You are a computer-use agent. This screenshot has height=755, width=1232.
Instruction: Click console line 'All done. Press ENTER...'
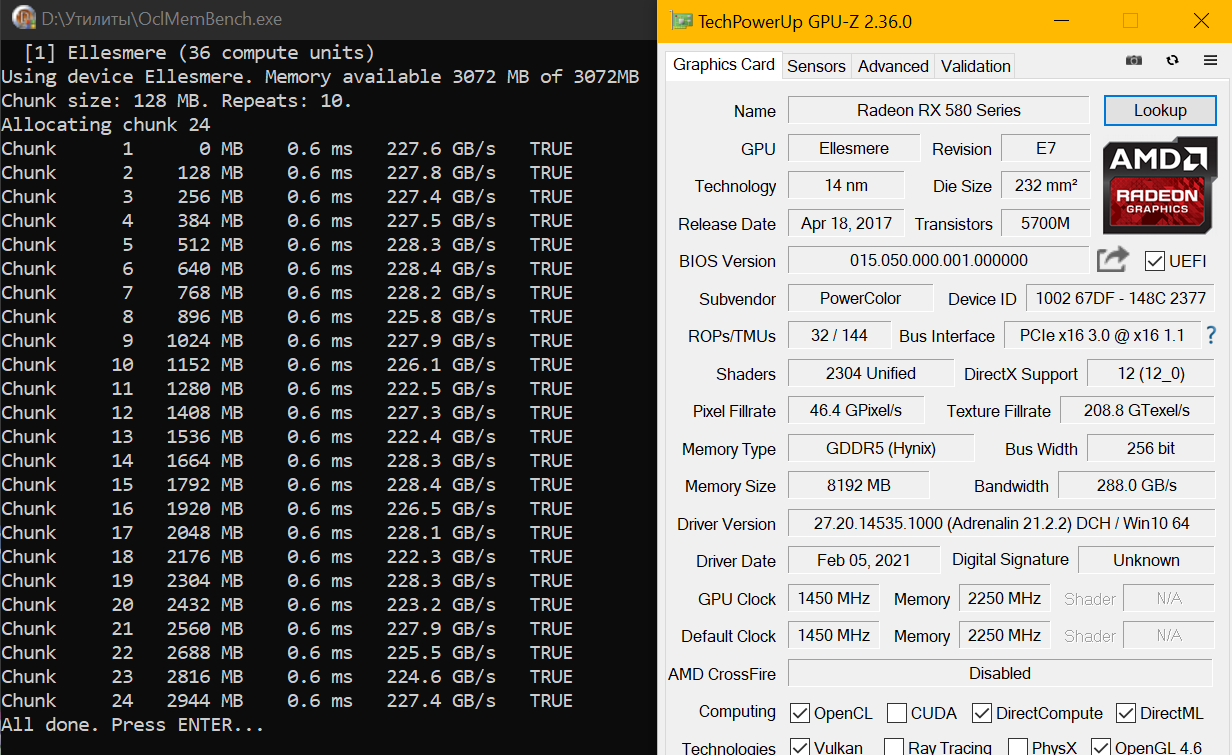pos(133,724)
